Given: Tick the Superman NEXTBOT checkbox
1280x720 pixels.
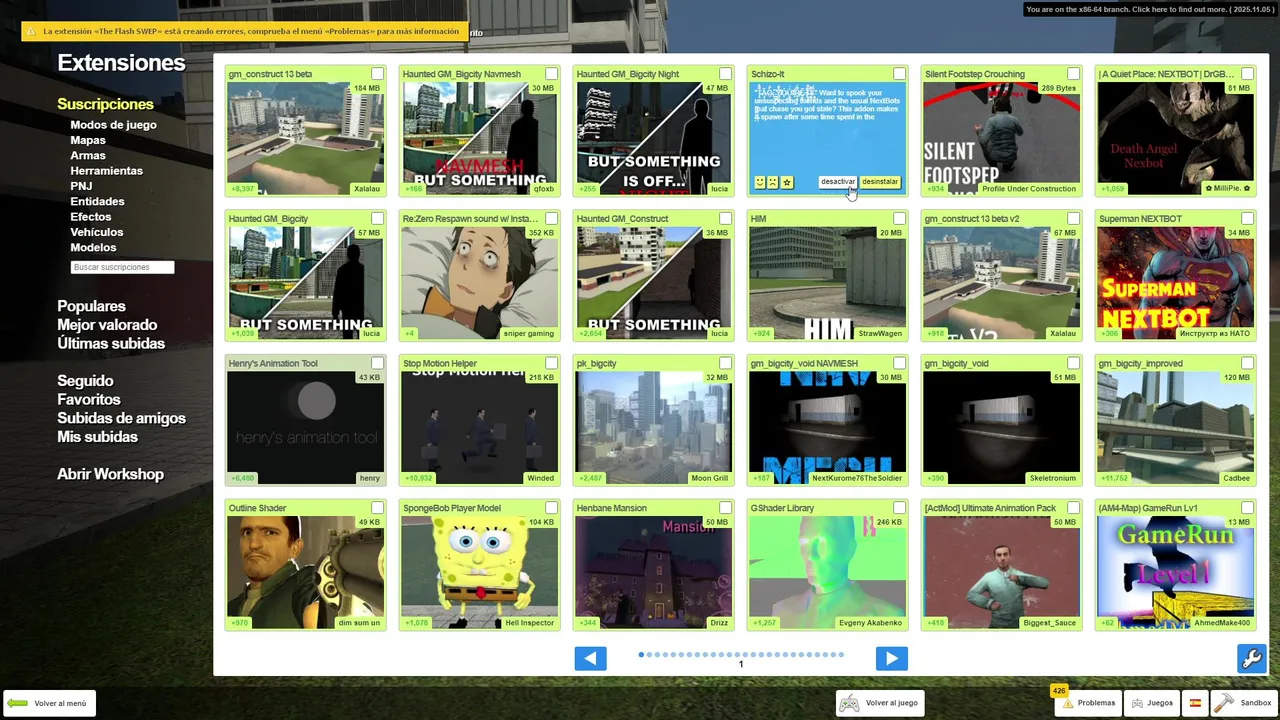Looking at the screenshot, I should [1247, 218].
